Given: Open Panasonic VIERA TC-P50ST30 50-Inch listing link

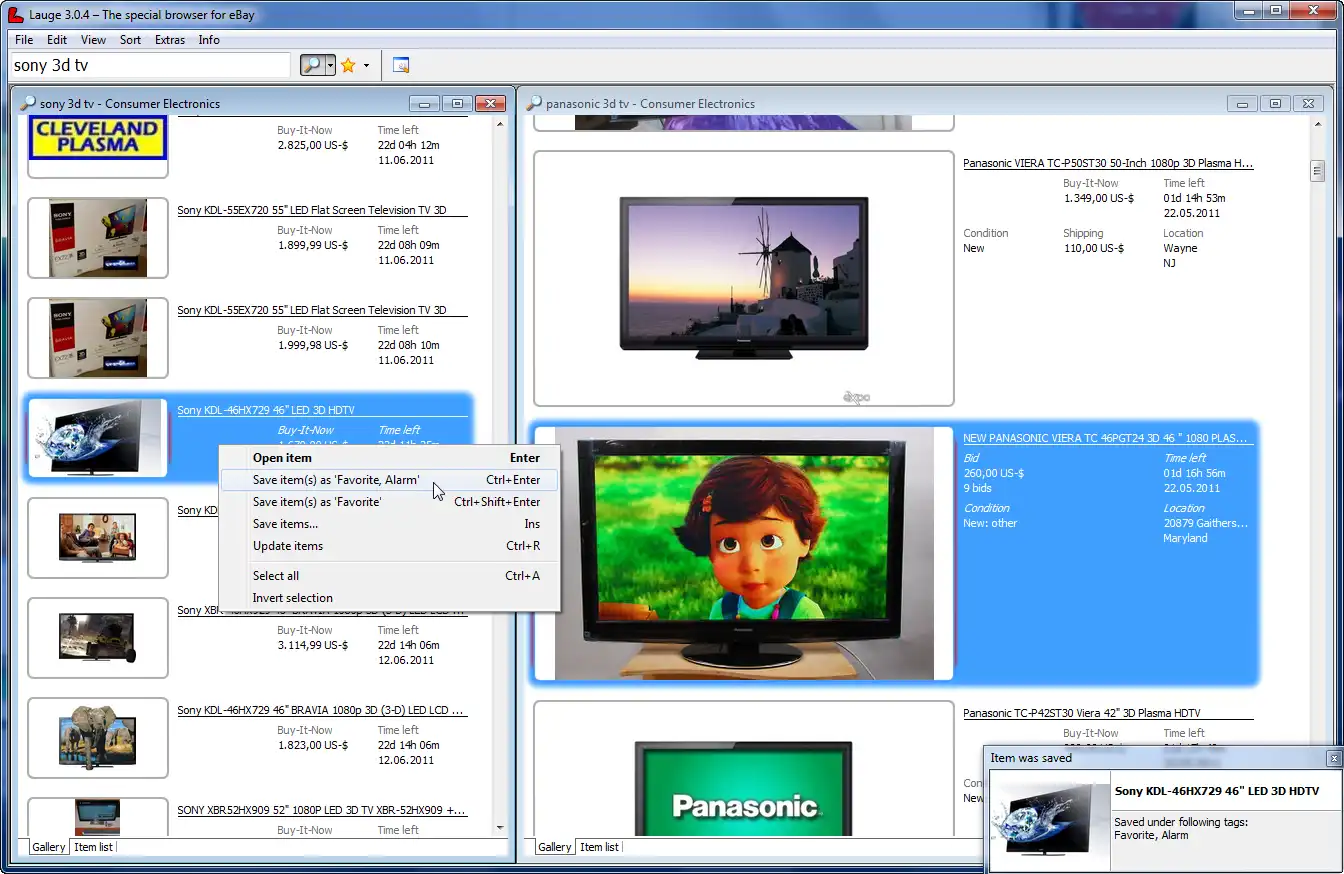Looking at the screenshot, I should pos(1108,164).
